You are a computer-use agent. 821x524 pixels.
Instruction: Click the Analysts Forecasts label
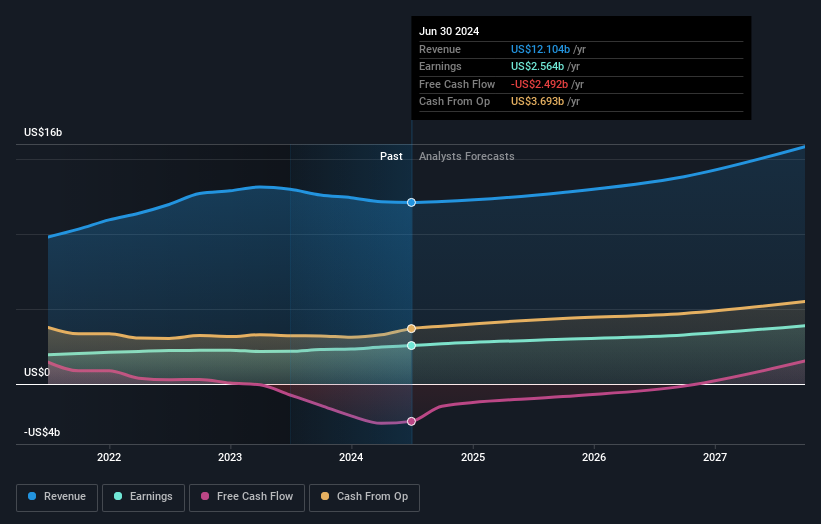coord(467,157)
